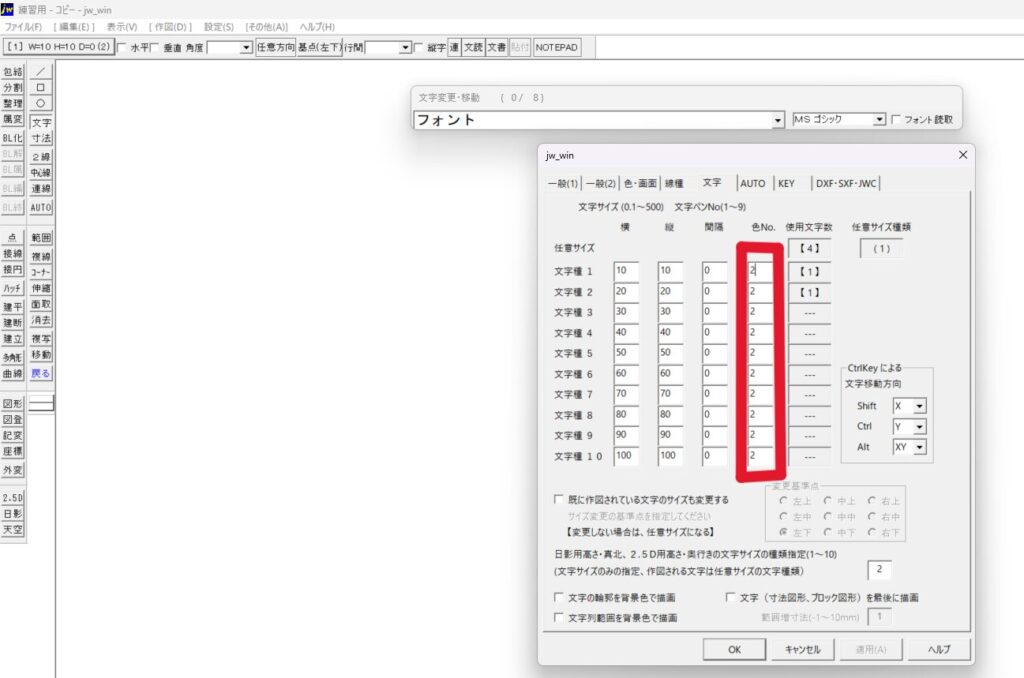Choose the ハッチ hatch tool
The width and height of the screenshot is (1024, 678).
pos(12,287)
